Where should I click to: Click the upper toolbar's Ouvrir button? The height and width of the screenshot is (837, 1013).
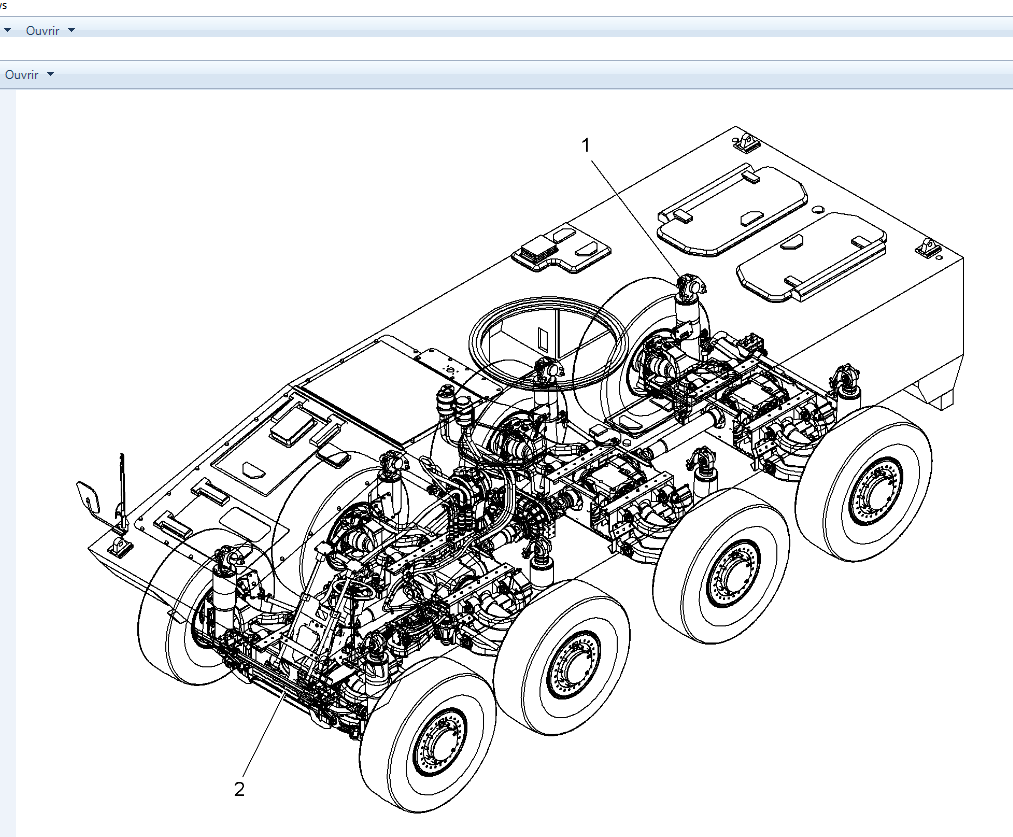coord(42,31)
